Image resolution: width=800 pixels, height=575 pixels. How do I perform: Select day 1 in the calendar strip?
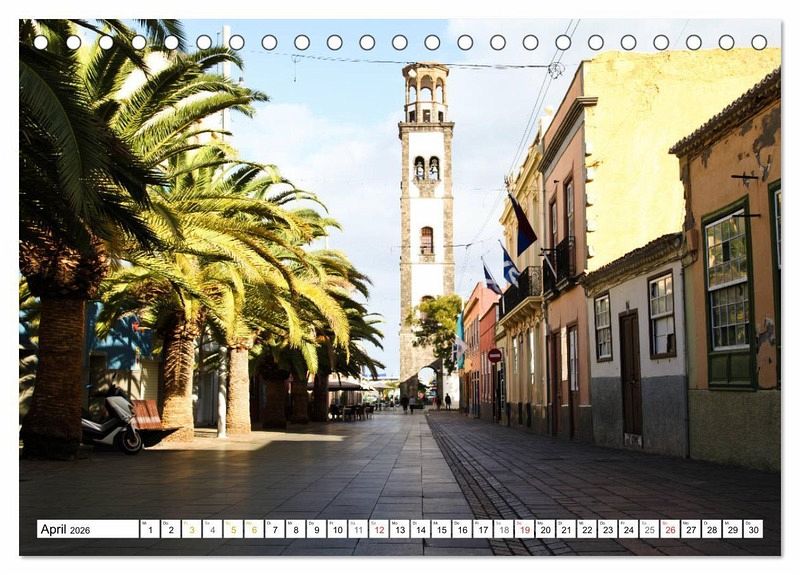pos(150,529)
